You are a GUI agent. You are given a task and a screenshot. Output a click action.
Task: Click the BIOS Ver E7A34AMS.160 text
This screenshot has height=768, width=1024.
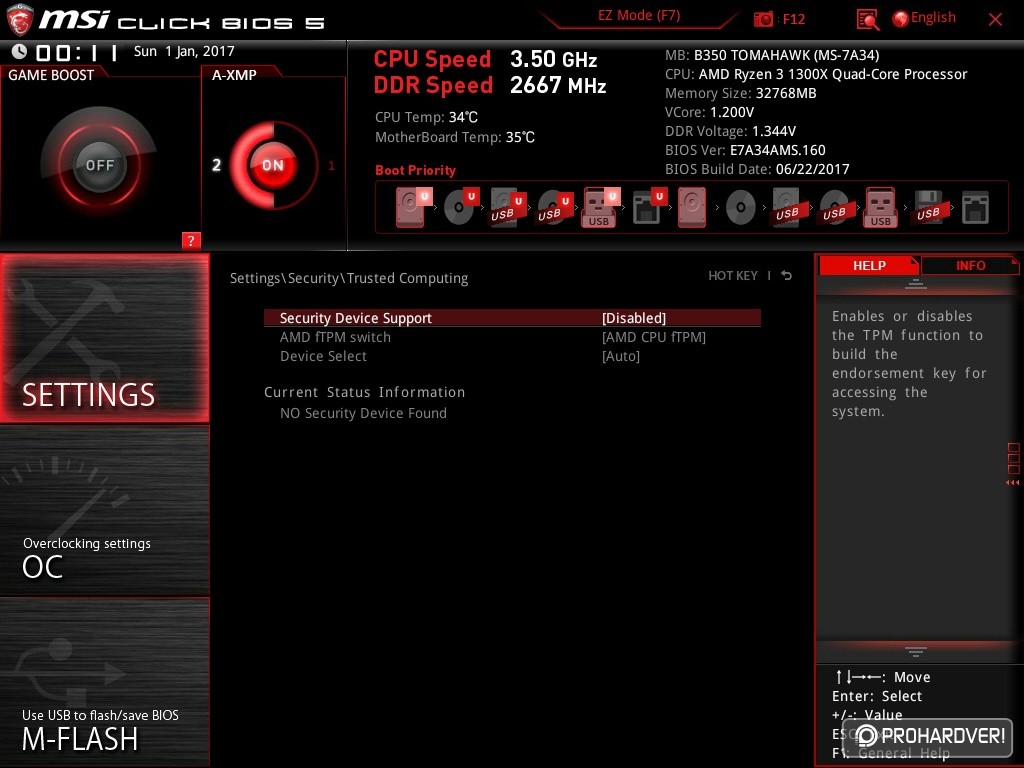click(745, 150)
